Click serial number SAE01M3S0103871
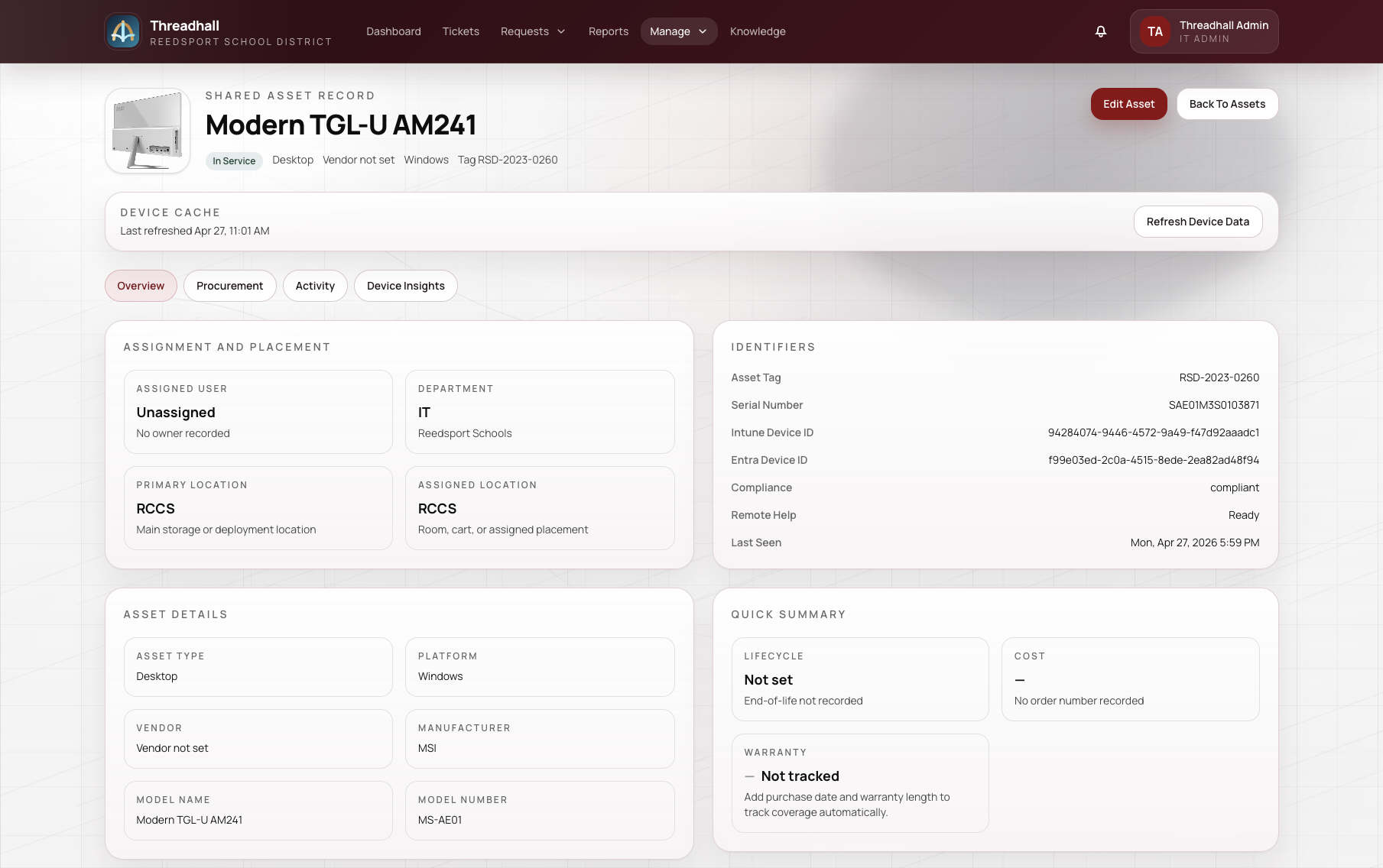This screenshot has height=868, width=1383. [1214, 405]
